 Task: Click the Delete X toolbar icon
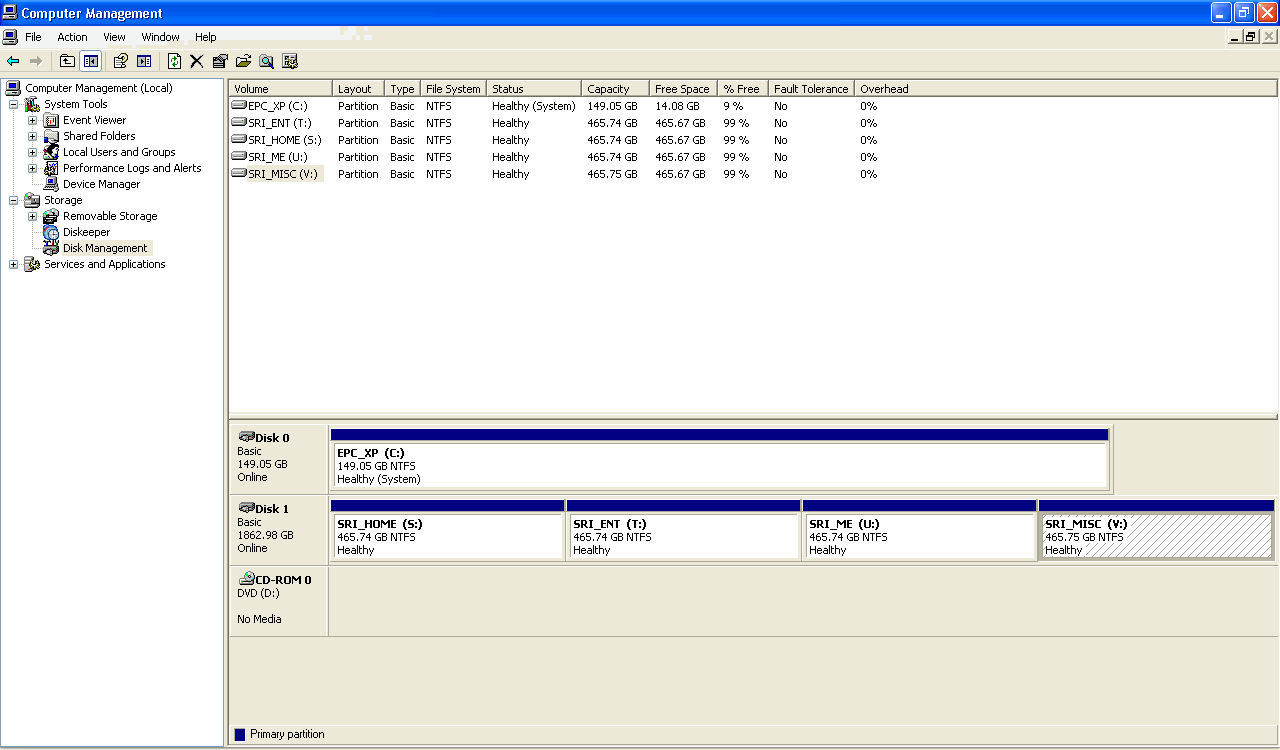pos(197,61)
